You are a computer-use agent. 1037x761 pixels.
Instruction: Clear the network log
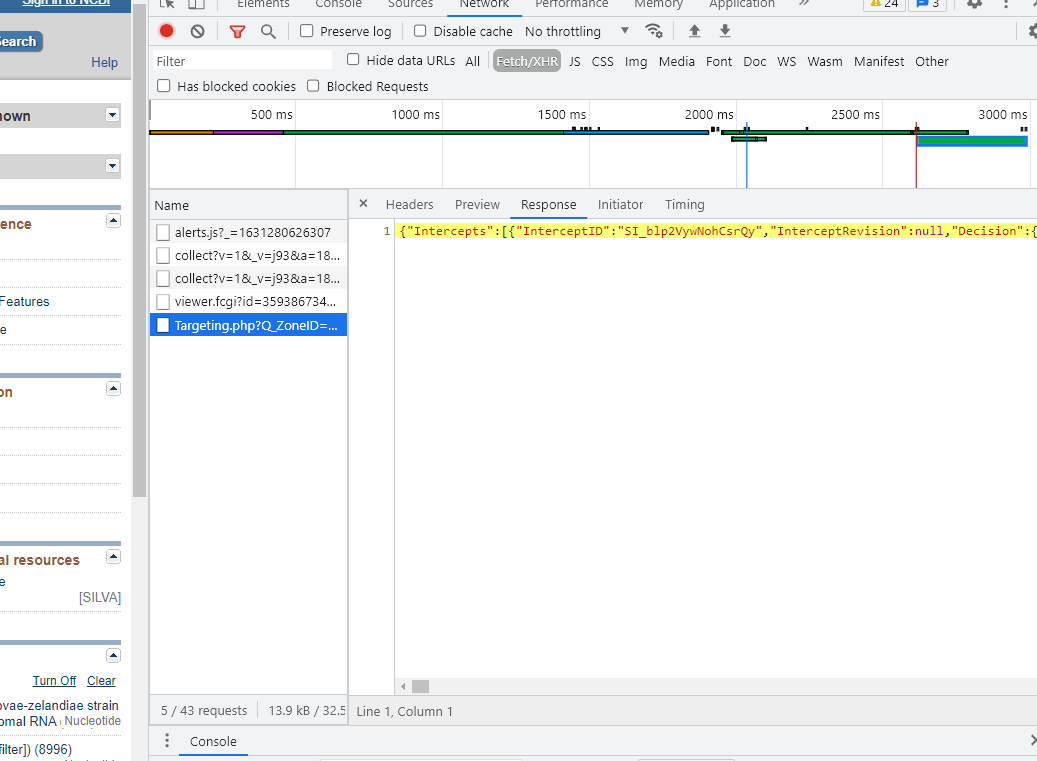tap(198, 31)
